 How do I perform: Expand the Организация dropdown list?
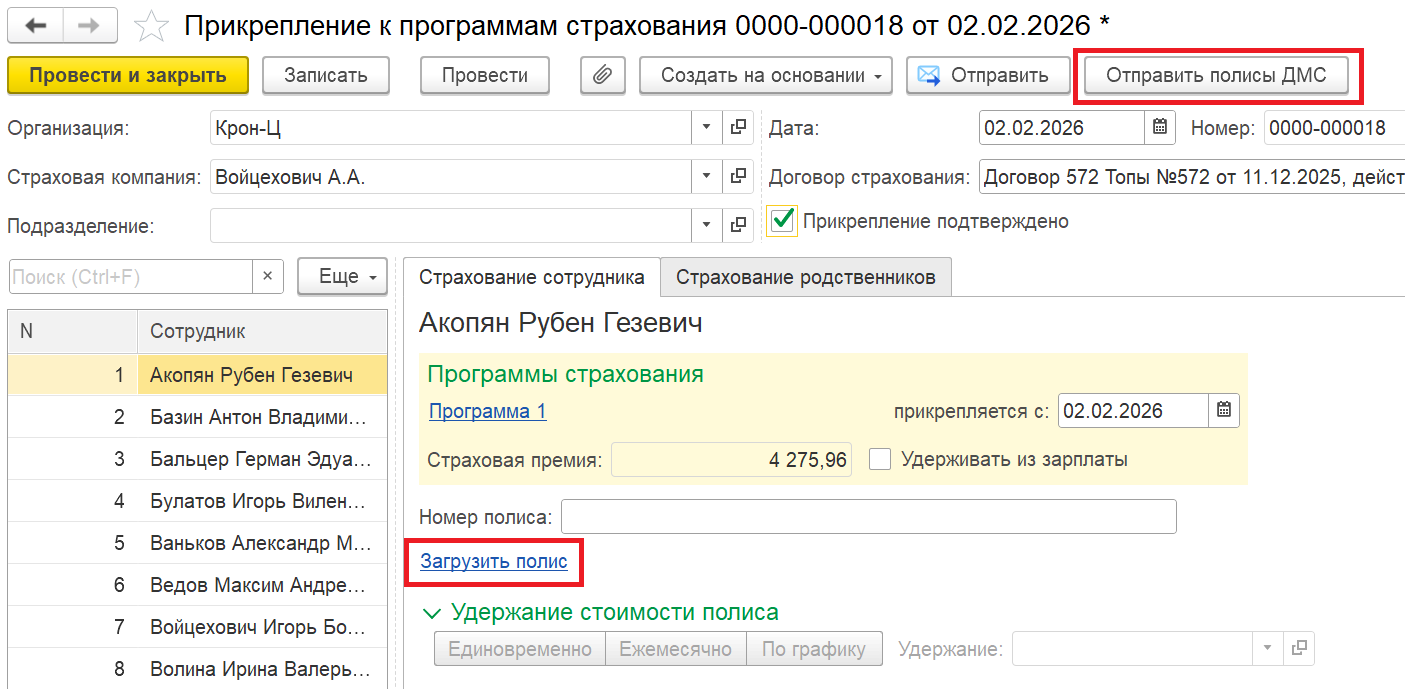point(706,128)
